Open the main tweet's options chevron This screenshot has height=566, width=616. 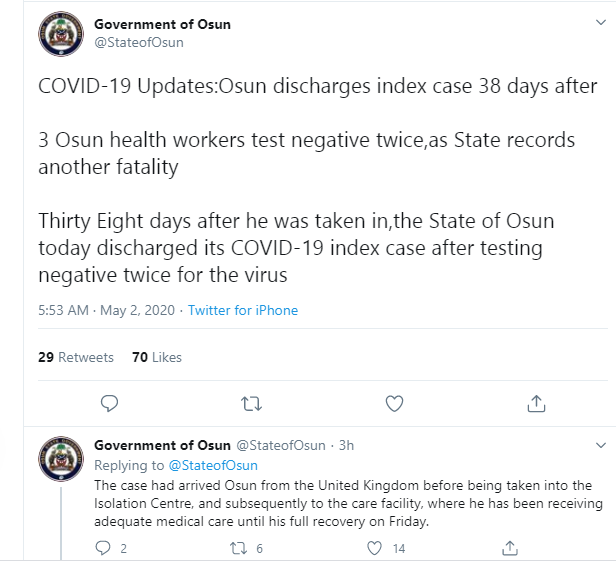click(x=601, y=22)
